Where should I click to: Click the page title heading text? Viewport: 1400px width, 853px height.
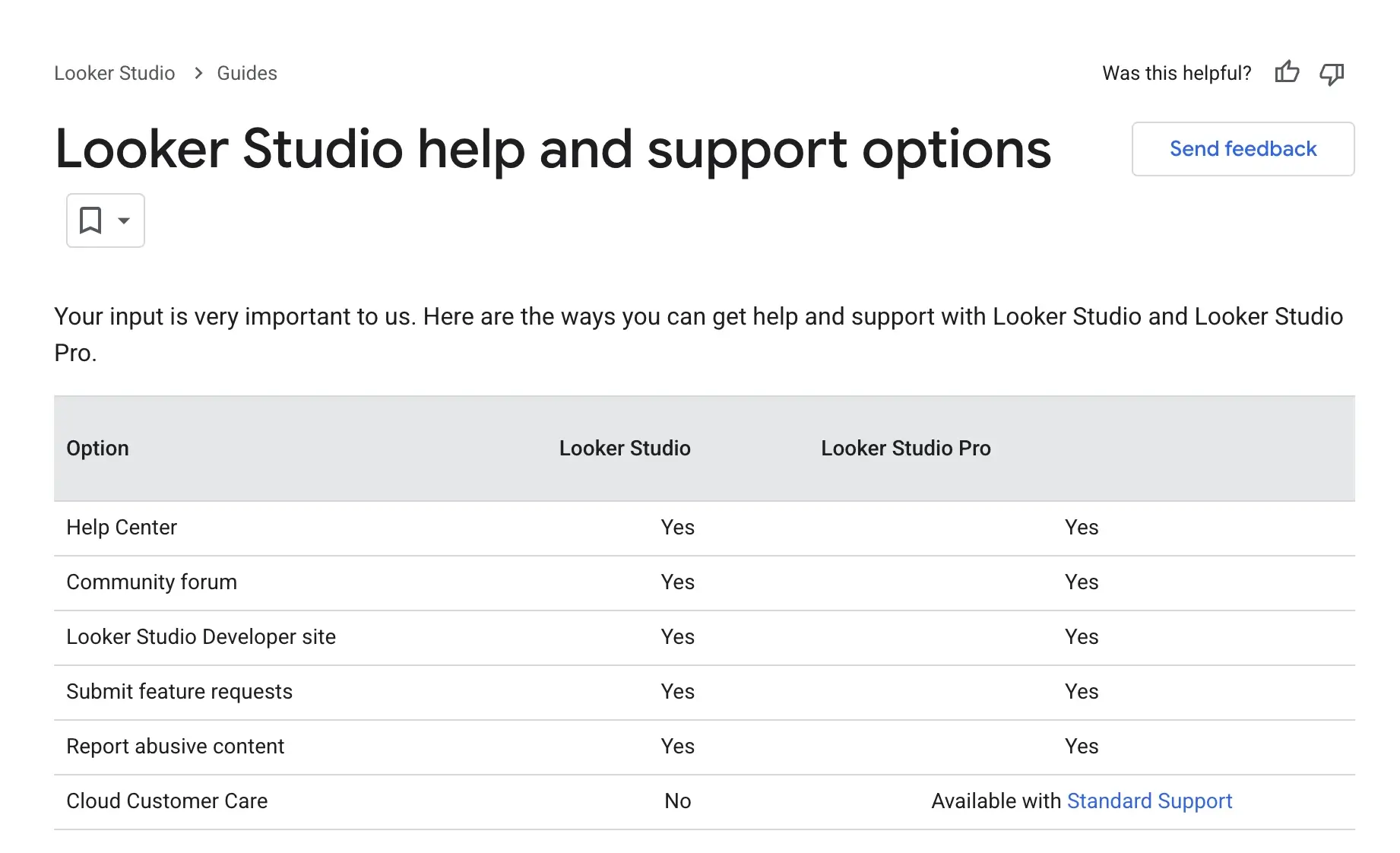[x=553, y=149]
